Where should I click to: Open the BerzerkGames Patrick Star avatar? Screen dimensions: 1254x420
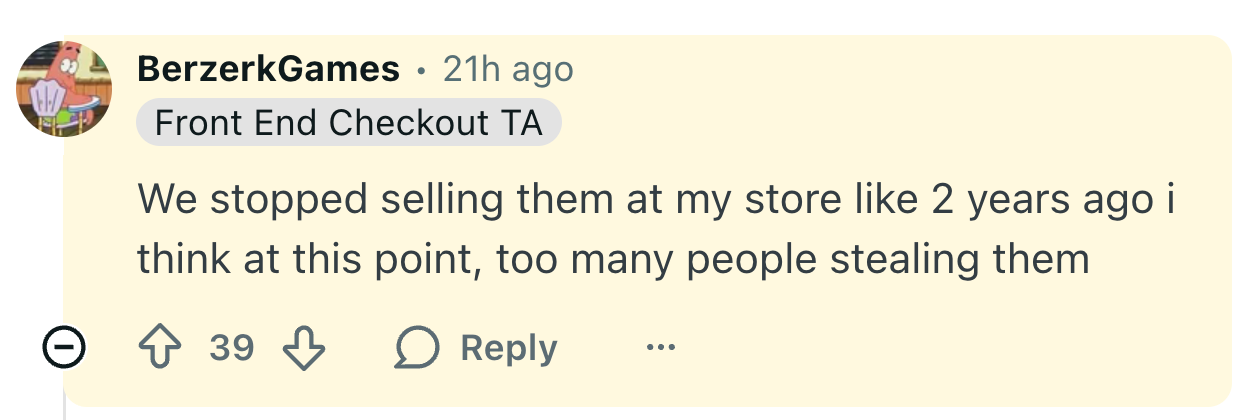click(x=63, y=87)
